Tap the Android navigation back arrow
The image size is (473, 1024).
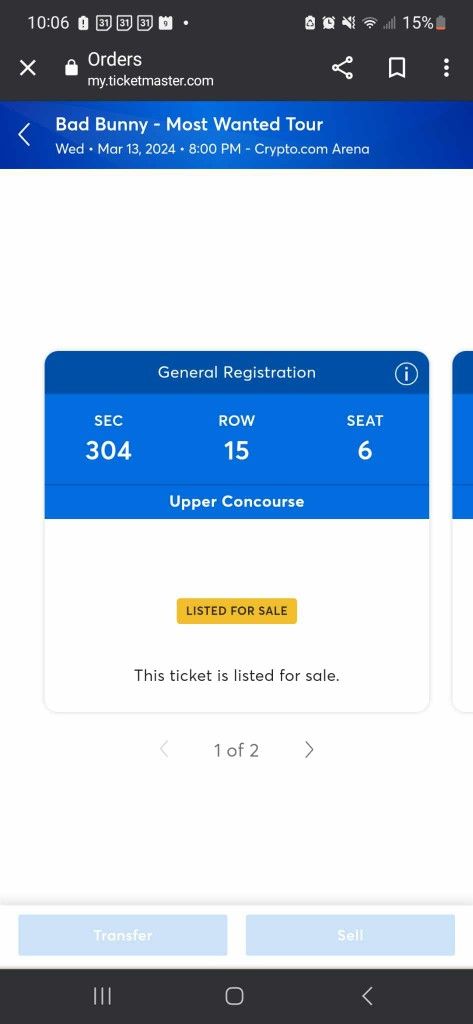(367, 996)
